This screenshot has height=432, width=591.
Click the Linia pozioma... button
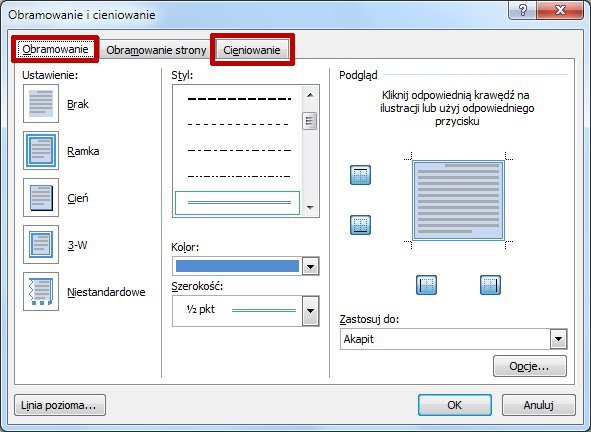pyautogui.click(x=60, y=405)
